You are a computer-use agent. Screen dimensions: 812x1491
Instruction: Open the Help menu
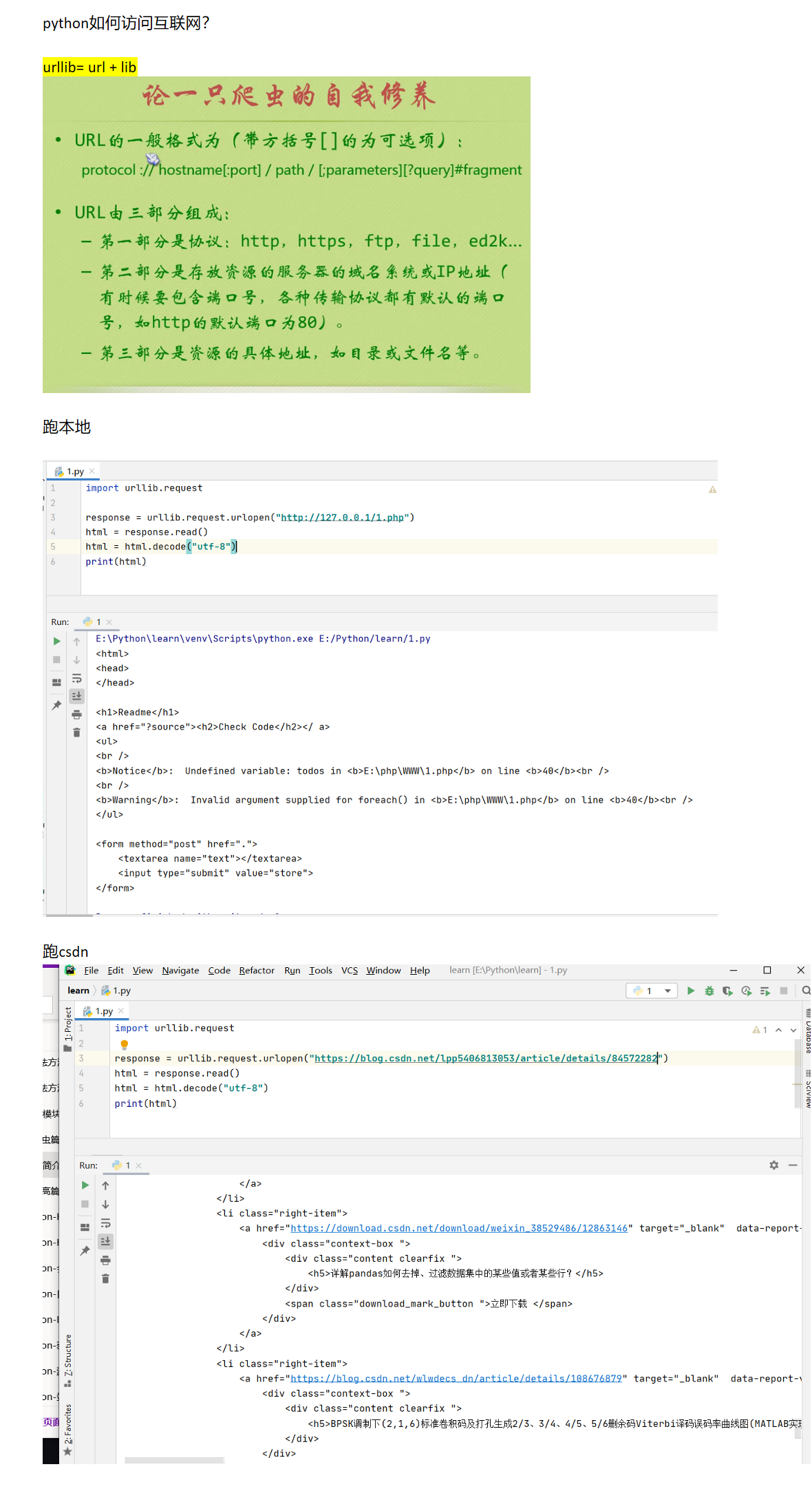420,970
